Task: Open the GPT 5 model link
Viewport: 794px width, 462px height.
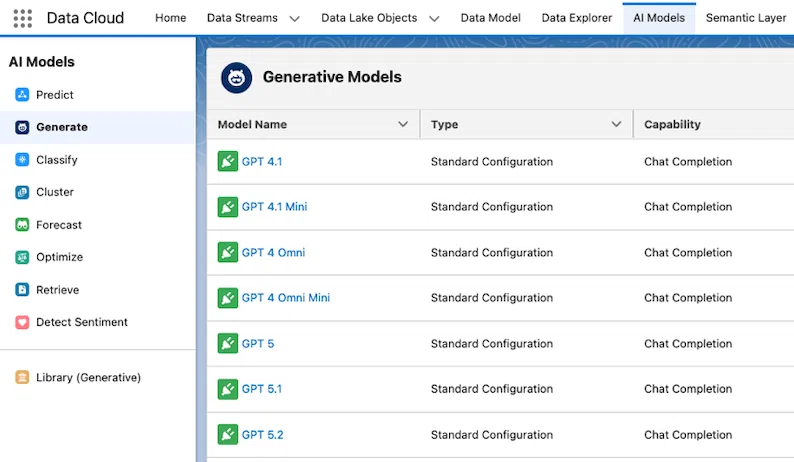Action: coord(258,343)
